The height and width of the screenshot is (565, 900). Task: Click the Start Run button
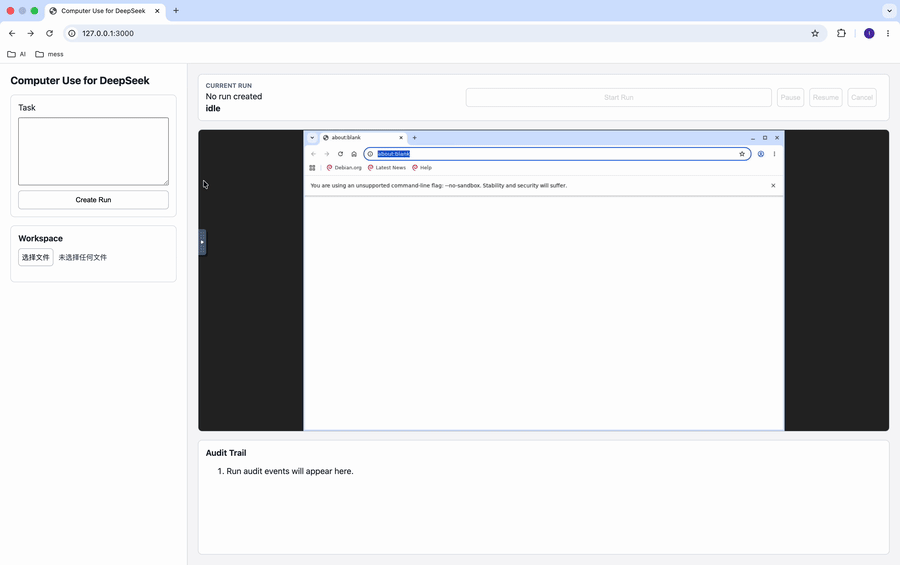coord(619,98)
